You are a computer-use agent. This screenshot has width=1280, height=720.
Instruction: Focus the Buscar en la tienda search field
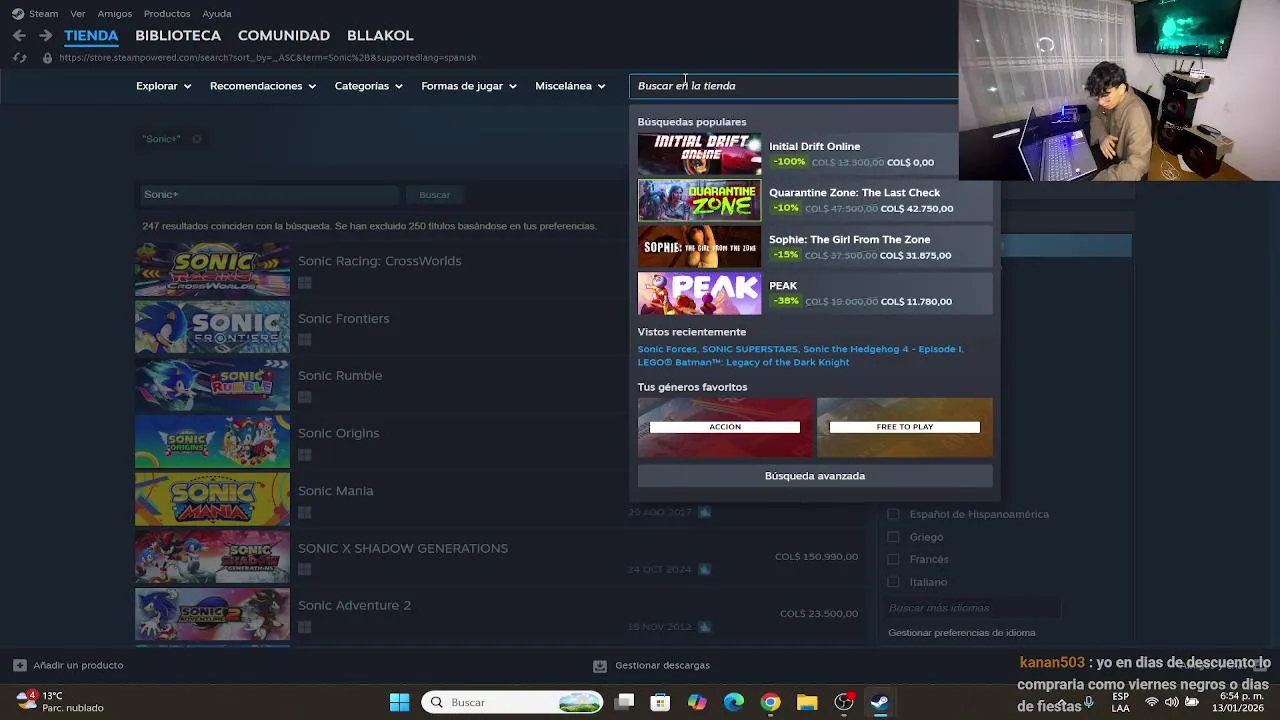[x=795, y=86]
